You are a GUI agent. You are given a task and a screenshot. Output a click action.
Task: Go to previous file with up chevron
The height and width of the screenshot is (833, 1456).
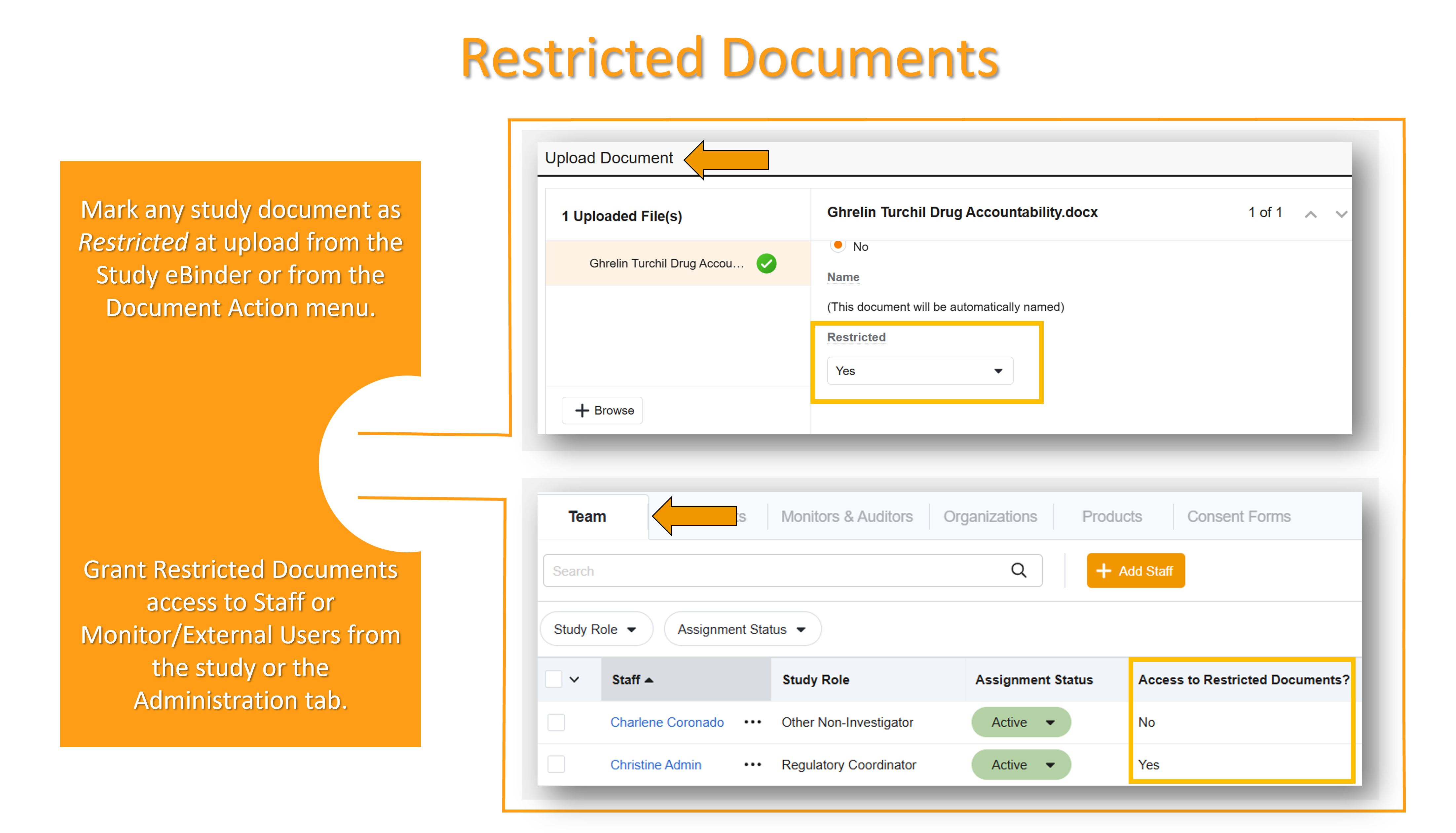pyautogui.click(x=1310, y=214)
